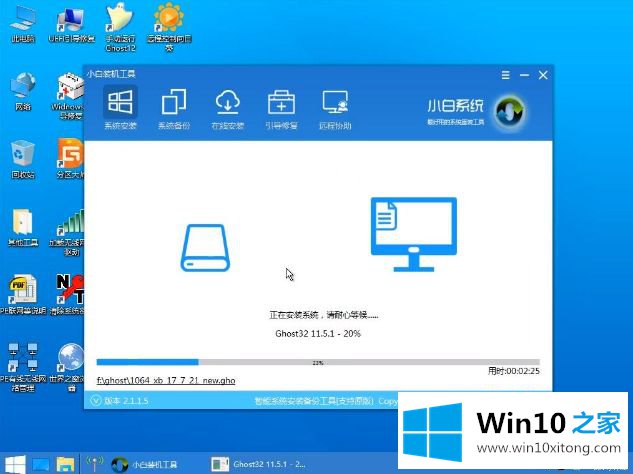Open the 回收站 recycle bin icon
This screenshot has height=474, width=633.
tap(23, 159)
